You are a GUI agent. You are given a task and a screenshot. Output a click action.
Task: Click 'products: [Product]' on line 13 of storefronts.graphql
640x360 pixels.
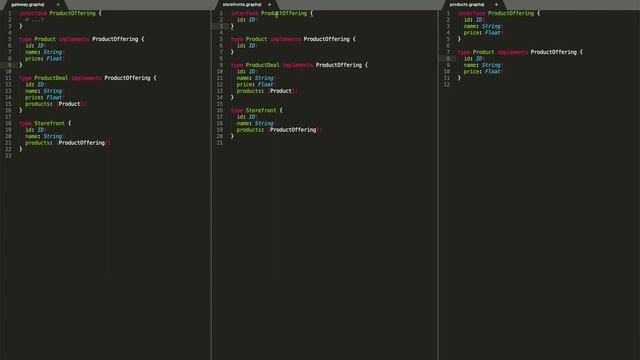pos(267,91)
